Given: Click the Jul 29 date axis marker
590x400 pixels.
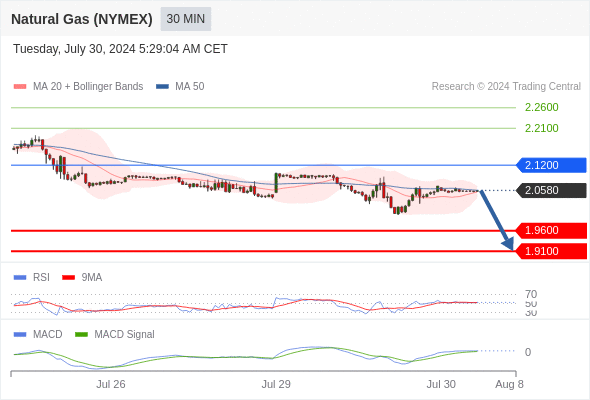Looking at the screenshot, I should pyautogui.click(x=276, y=384).
